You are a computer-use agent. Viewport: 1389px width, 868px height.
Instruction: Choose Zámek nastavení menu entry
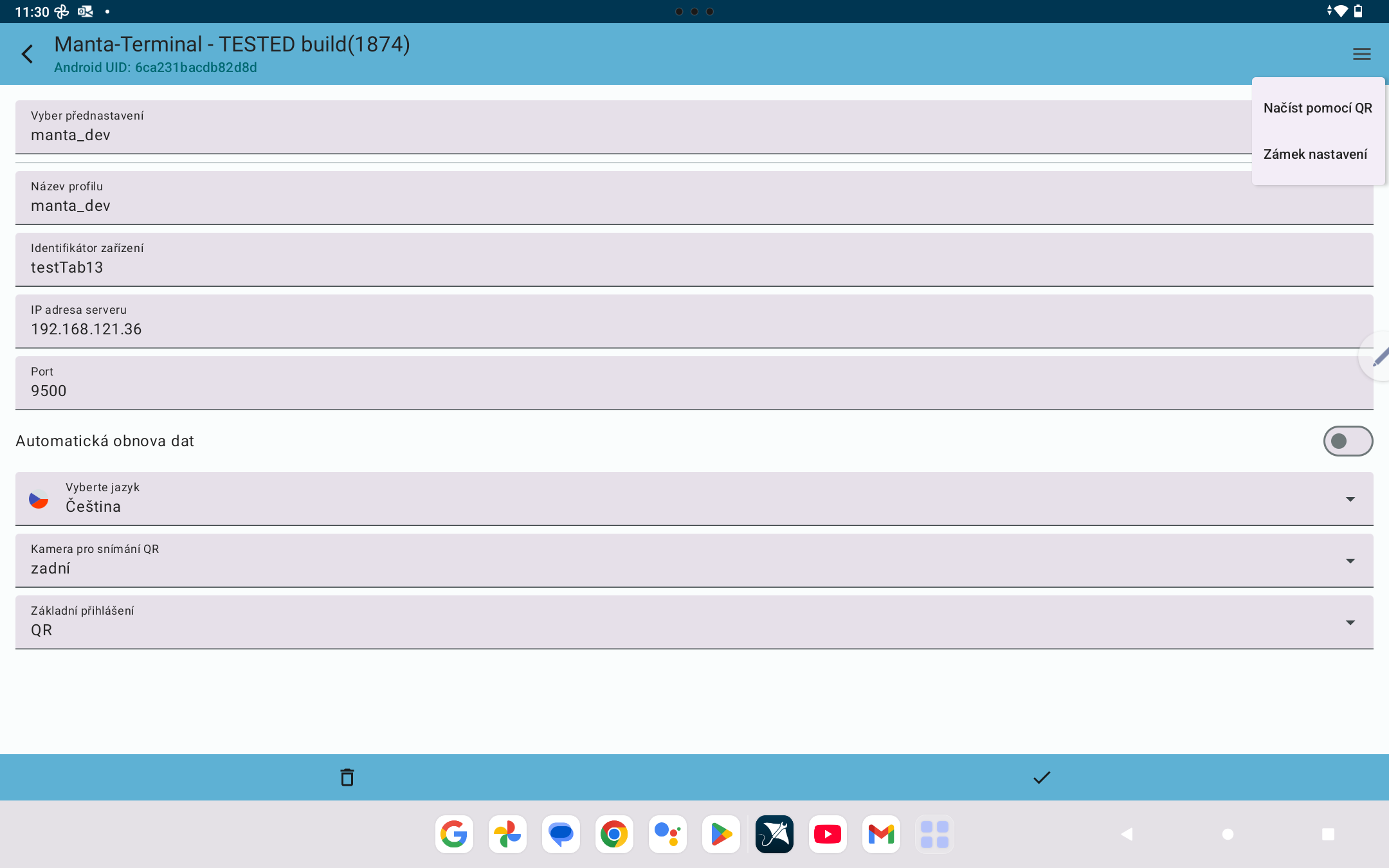(1315, 154)
